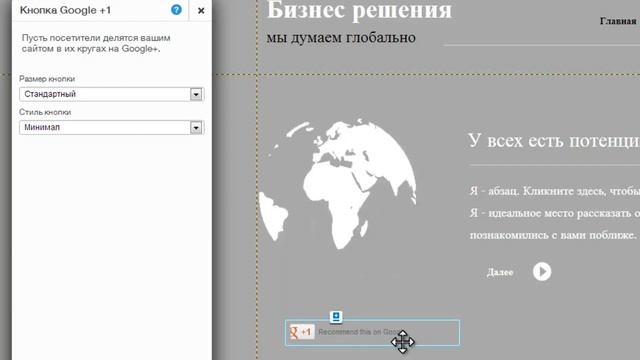Click the Размер кнопки label
Image resolution: width=640 pixels, height=360 pixels.
47,79
